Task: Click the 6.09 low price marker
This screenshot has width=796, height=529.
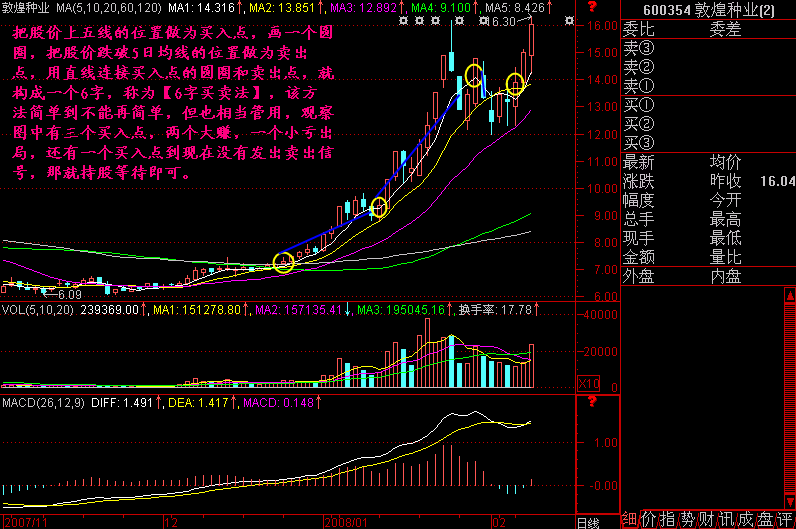Action: (x=66, y=295)
